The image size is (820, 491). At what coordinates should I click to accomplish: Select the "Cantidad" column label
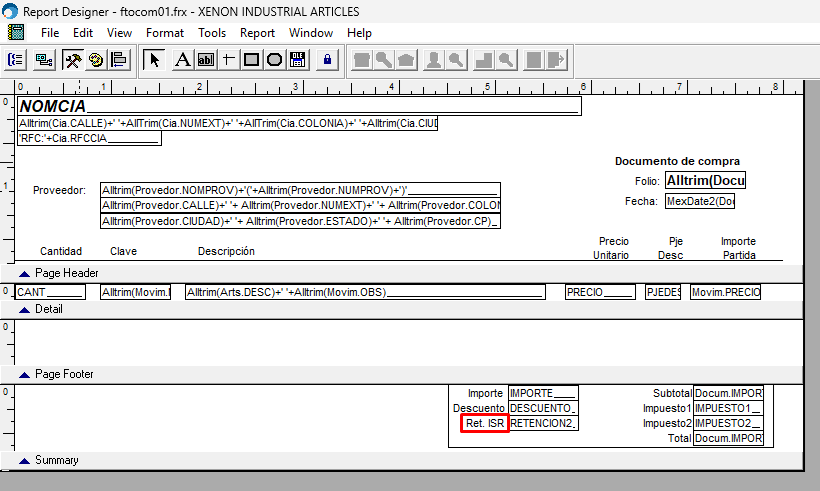[x=61, y=252]
